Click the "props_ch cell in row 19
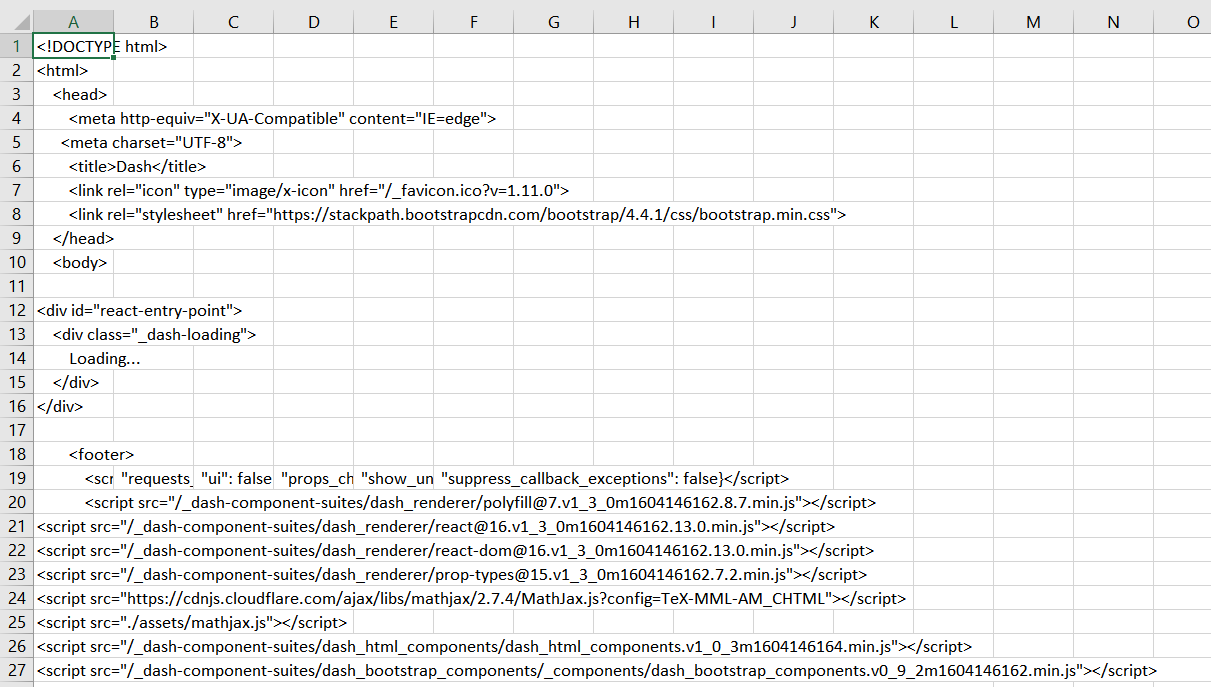 (x=314, y=478)
